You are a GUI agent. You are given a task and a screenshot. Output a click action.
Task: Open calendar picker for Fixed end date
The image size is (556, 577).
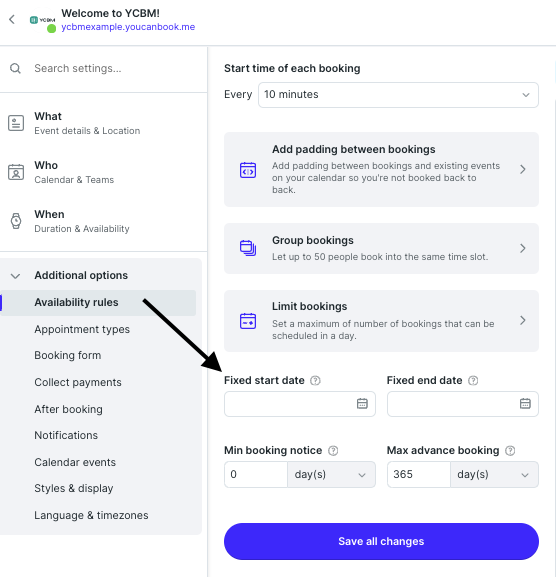tap(525, 404)
